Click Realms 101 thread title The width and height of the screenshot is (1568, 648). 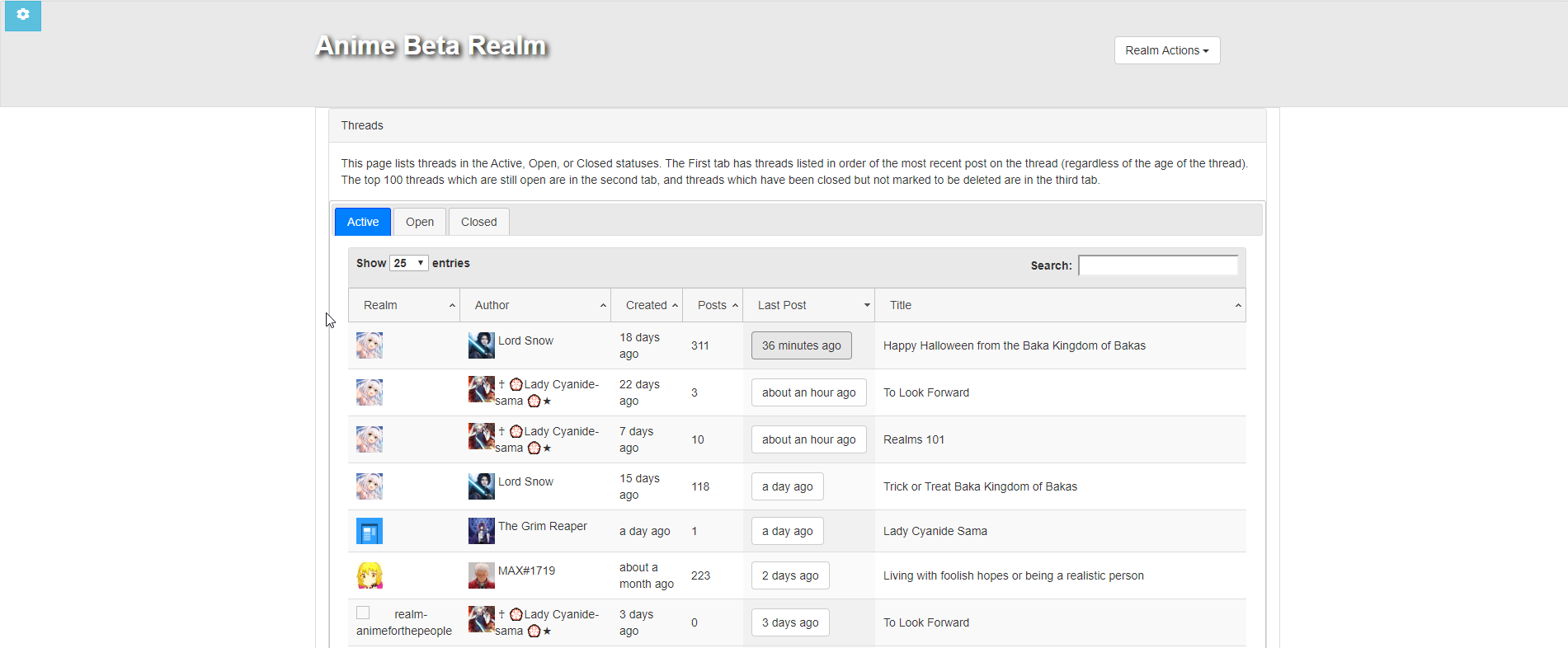914,439
